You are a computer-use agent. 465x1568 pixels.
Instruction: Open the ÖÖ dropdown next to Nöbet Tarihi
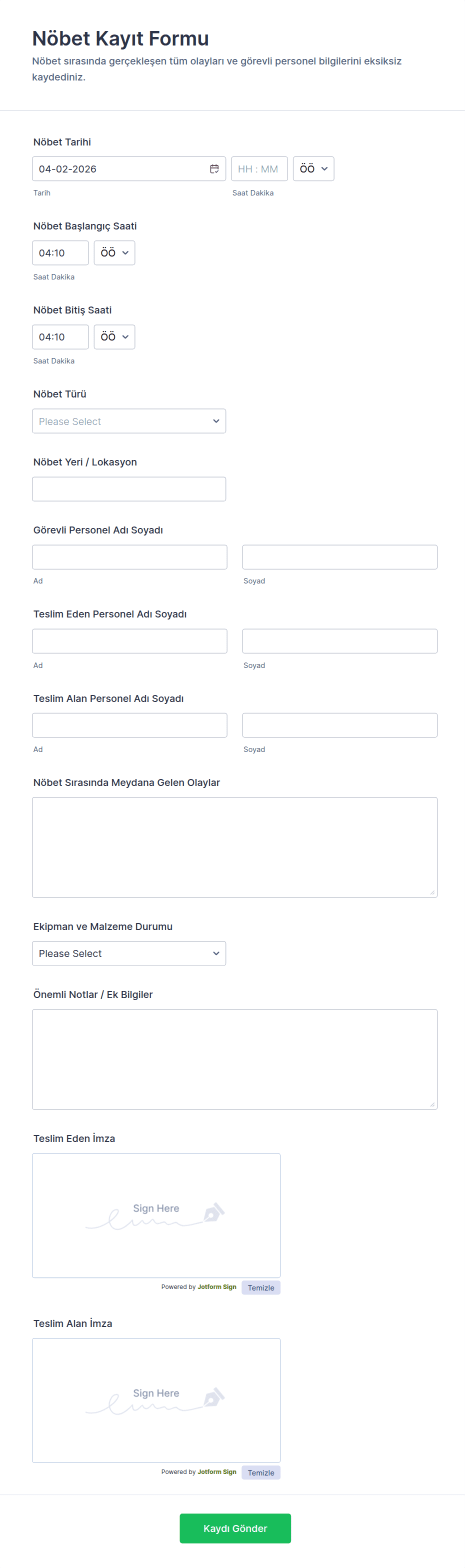click(313, 168)
